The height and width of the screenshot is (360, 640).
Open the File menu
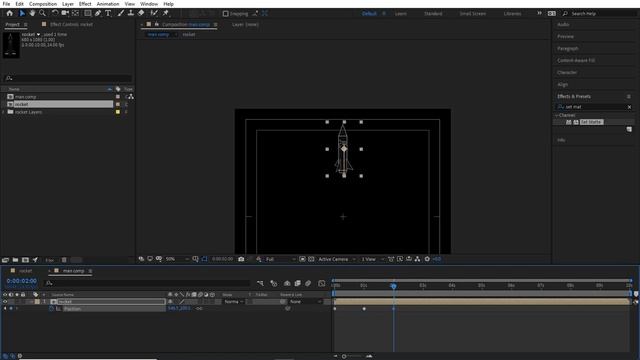(x=6, y=4)
